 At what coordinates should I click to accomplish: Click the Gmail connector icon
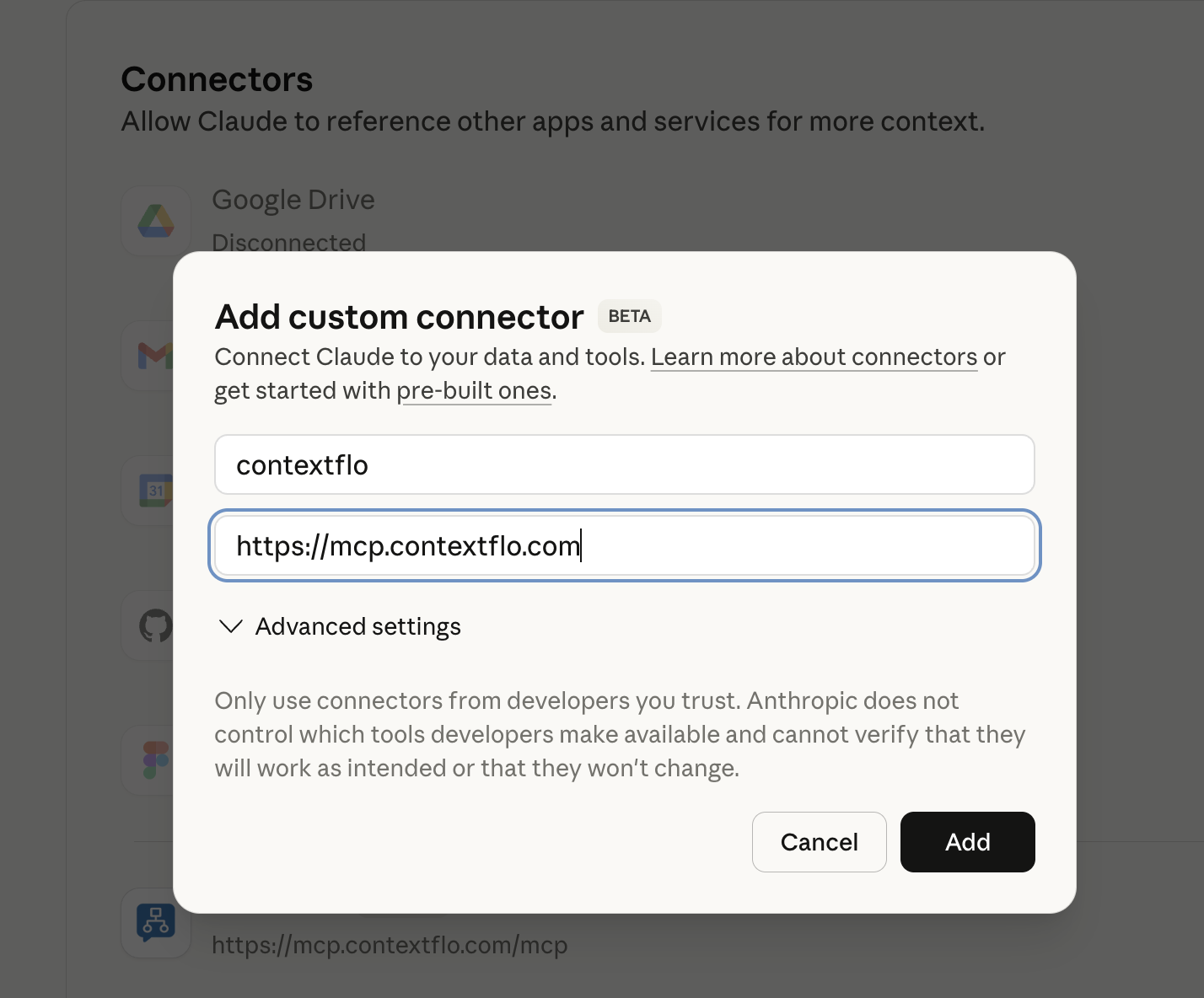(154, 356)
